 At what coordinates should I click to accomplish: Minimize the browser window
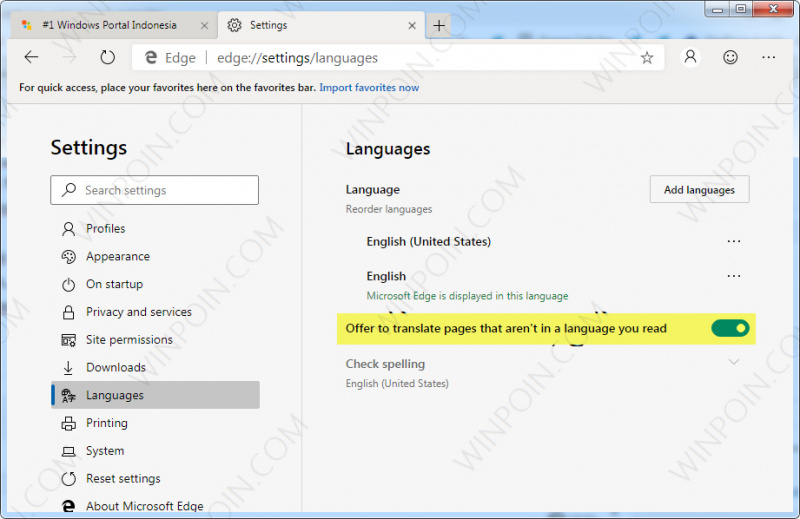tap(717, 9)
